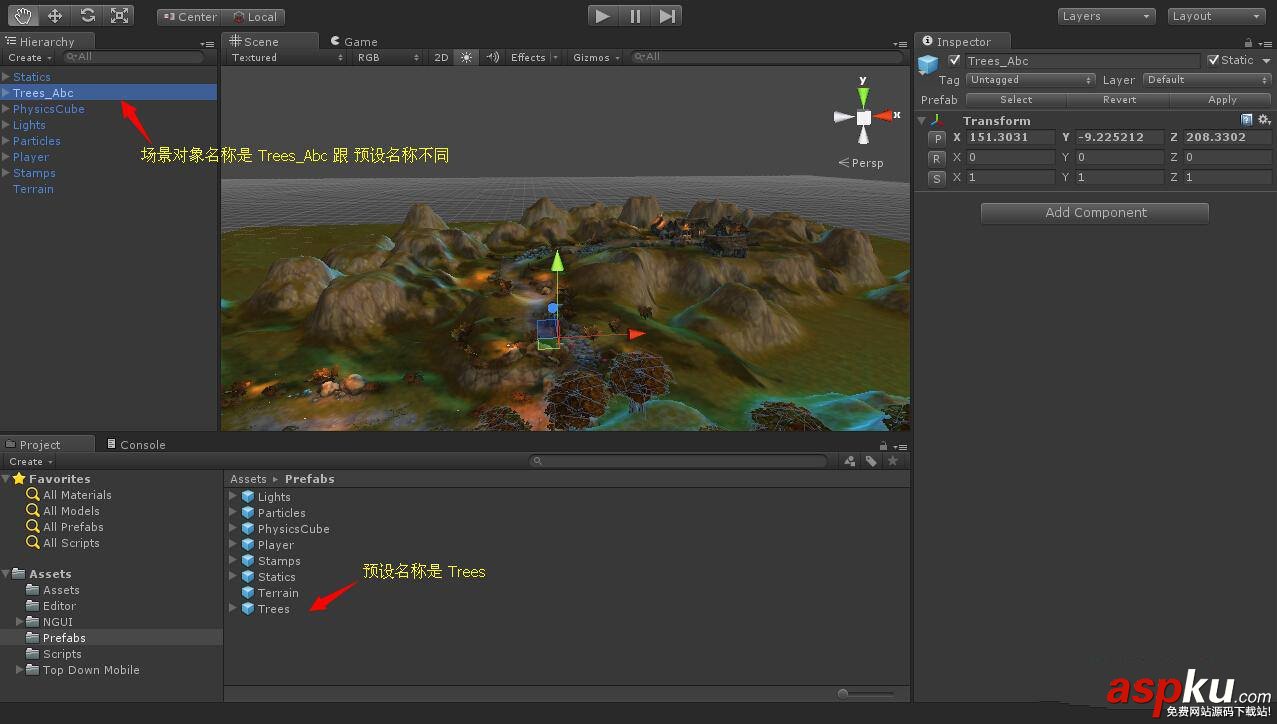Toggle scene audio speaker icon
Viewport: 1277px width, 724px height.
pyautogui.click(x=492, y=57)
